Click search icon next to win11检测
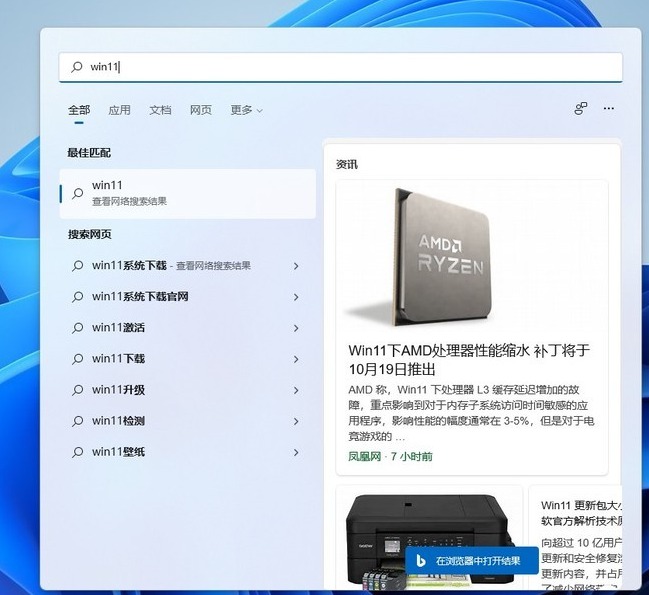This screenshot has width=649, height=595. coord(77,421)
